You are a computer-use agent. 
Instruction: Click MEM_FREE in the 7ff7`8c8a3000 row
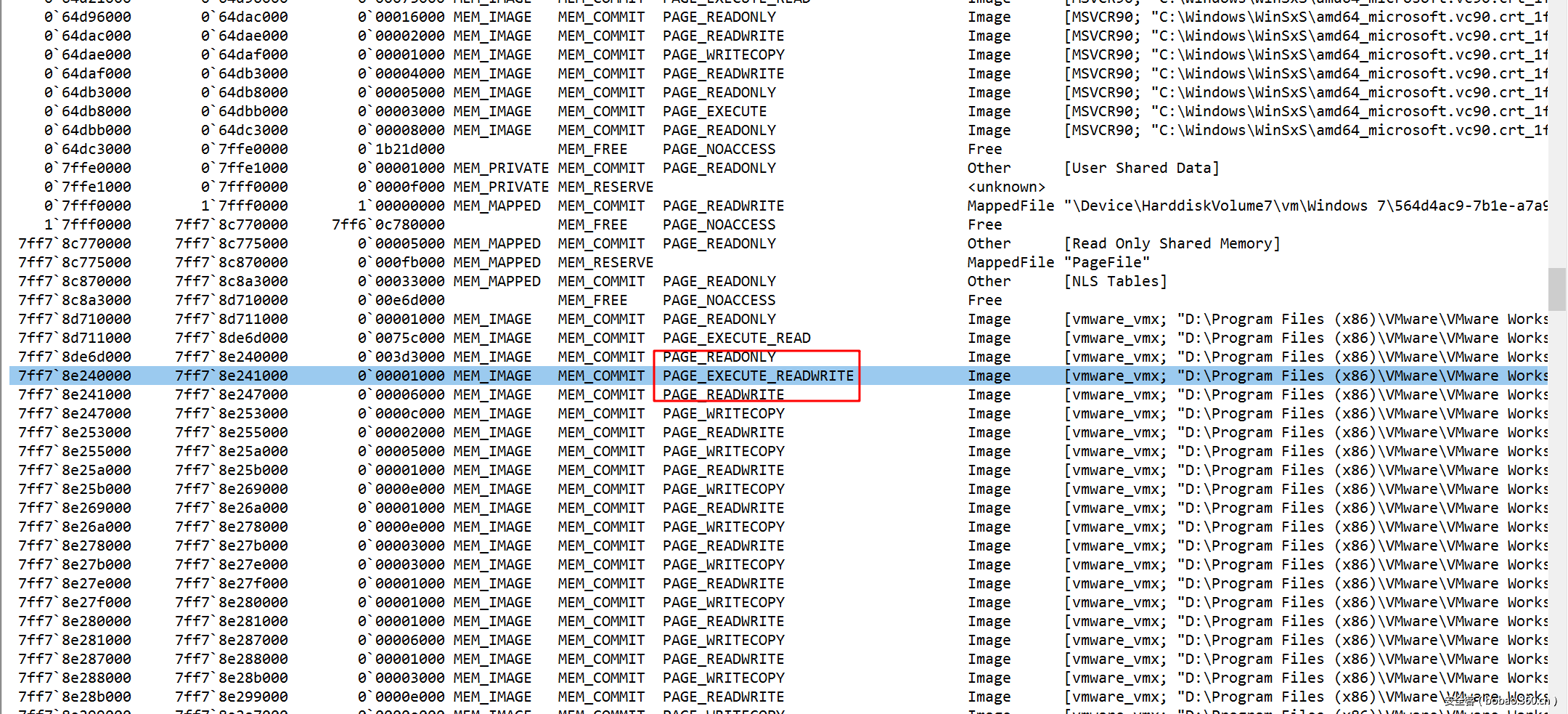coord(592,300)
